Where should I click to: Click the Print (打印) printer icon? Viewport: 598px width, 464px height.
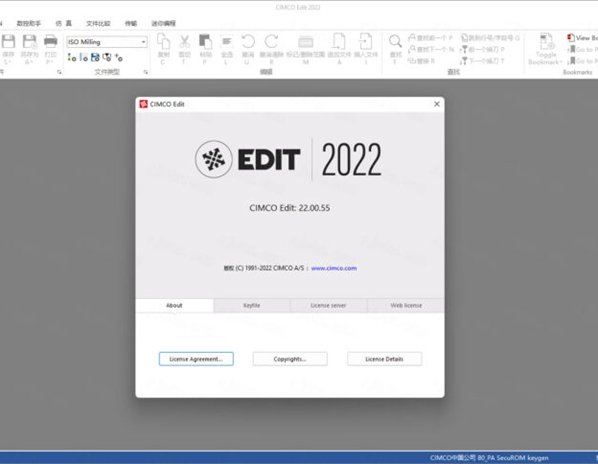coord(50,41)
